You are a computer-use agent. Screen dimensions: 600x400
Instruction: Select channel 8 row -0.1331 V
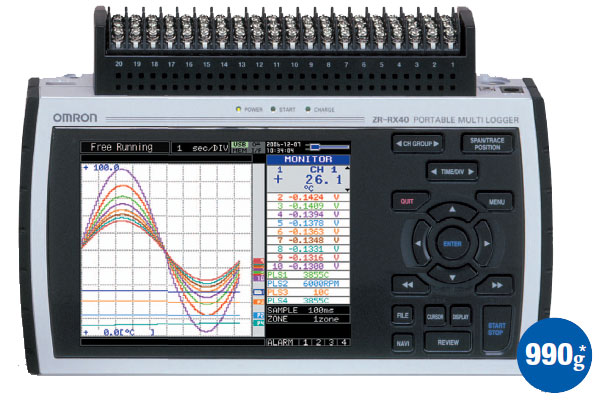click(308, 249)
